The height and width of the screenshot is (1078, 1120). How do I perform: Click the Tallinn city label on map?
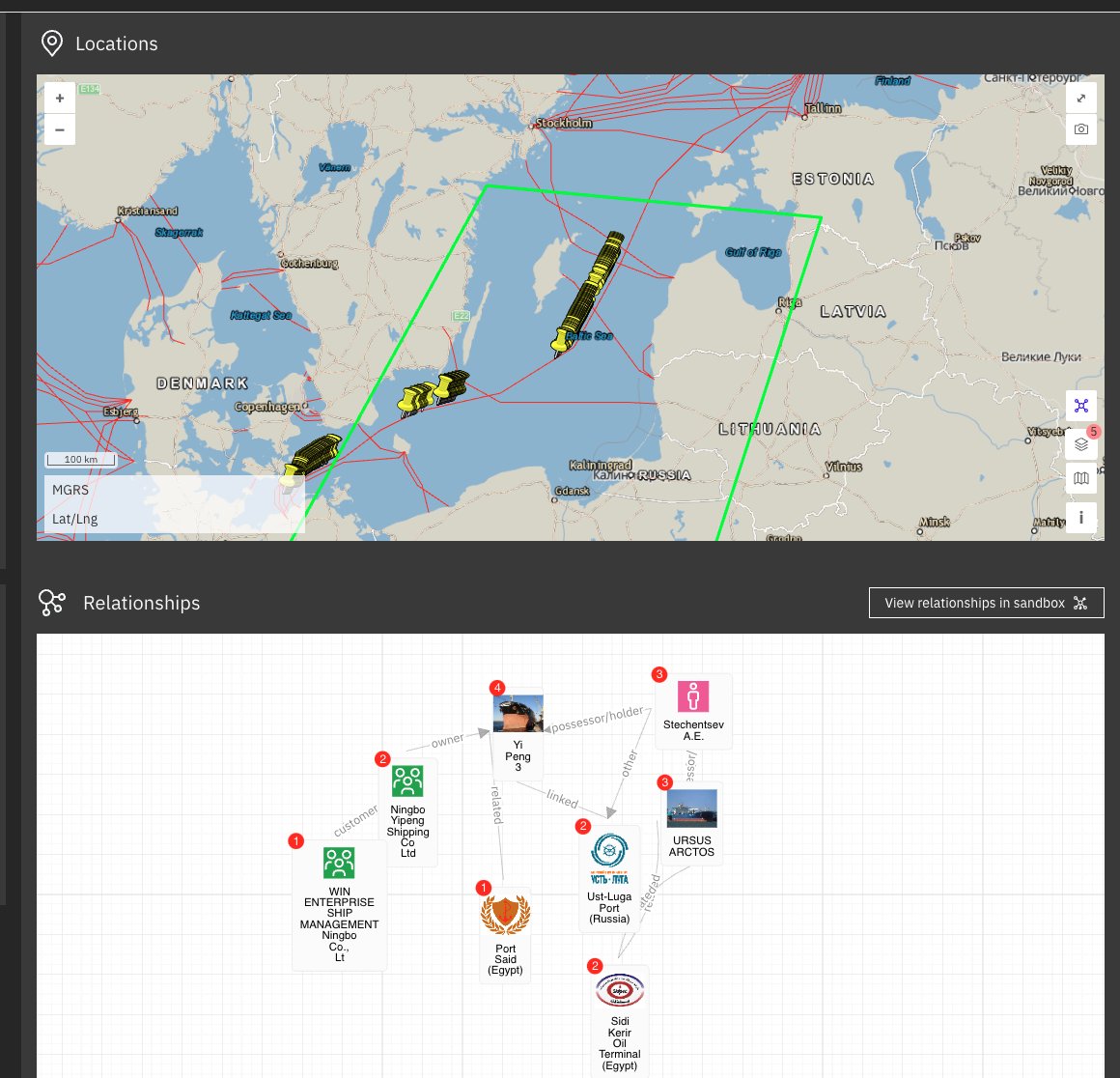tap(823, 108)
